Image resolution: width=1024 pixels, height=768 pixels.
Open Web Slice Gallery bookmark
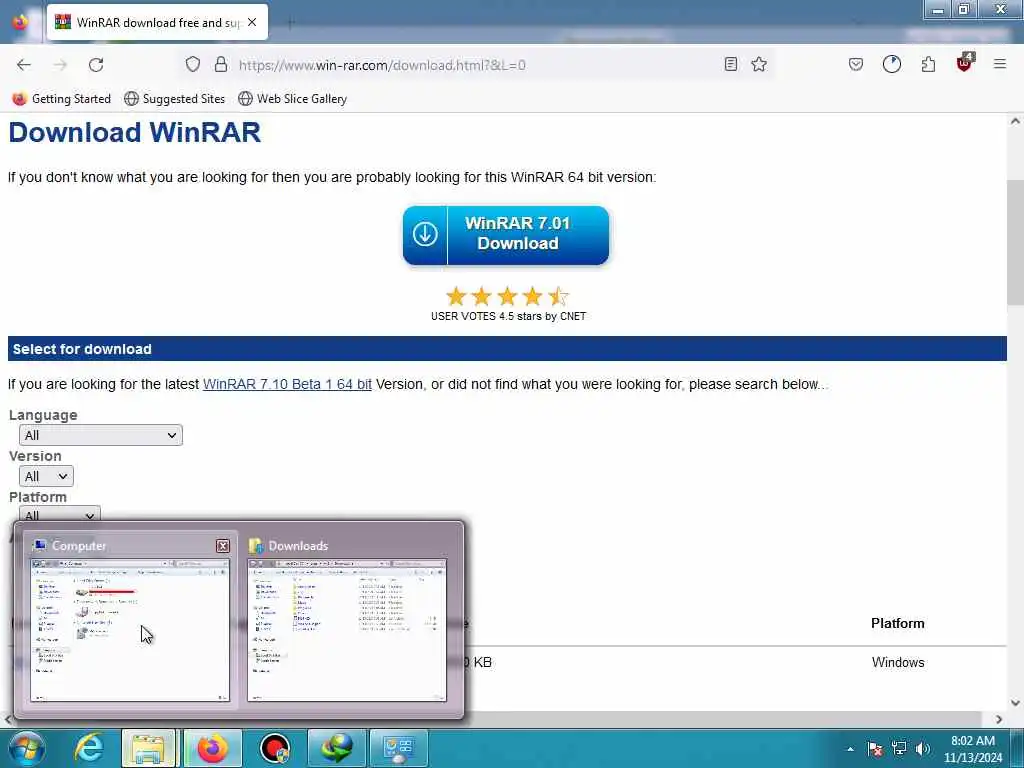[293, 99]
